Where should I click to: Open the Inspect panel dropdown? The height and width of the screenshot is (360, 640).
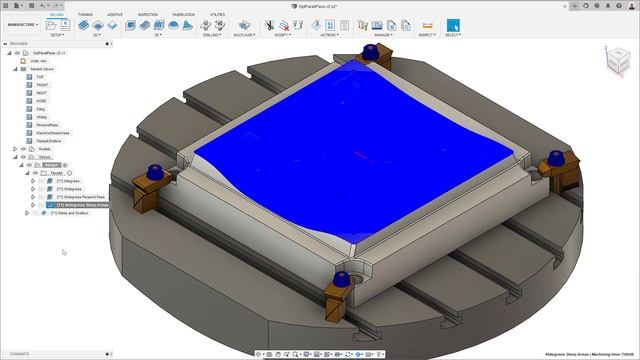(x=427, y=35)
